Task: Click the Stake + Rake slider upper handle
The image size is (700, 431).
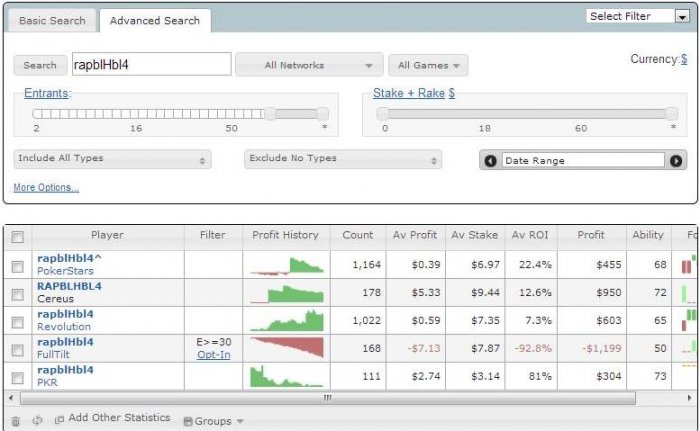Action: (x=672, y=114)
